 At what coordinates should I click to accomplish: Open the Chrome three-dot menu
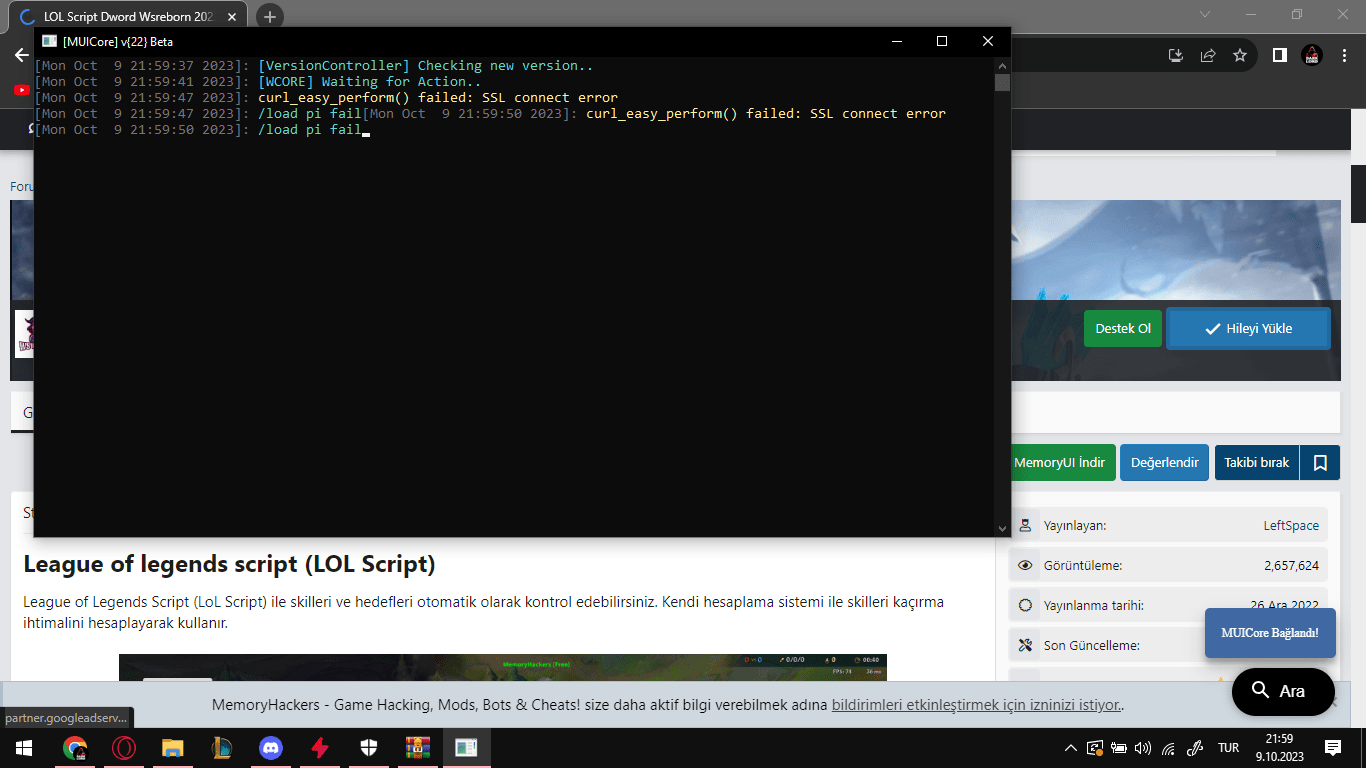pyautogui.click(x=1344, y=55)
